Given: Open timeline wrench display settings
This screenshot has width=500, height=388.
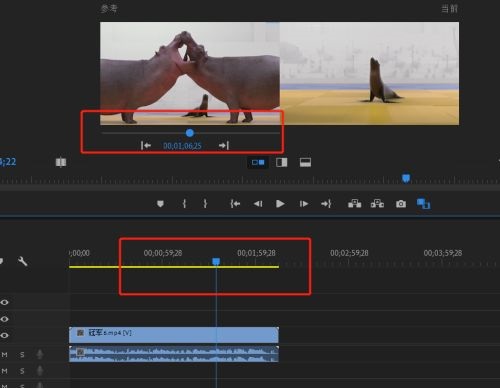Looking at the screenshot, I should click(23, 261).
